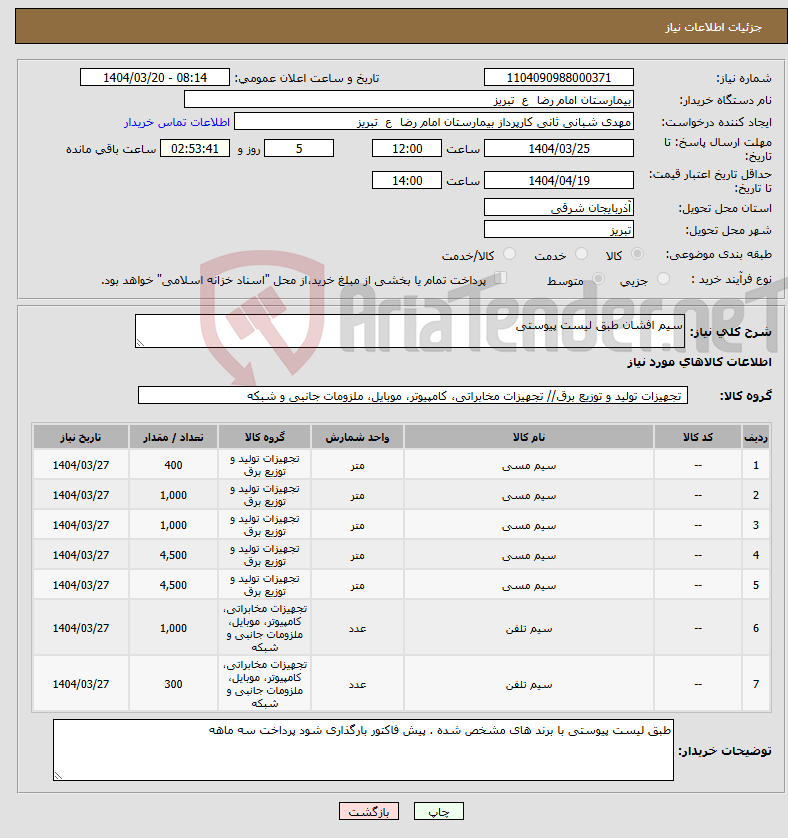Viewport: 788px width, 838px height.
Task: Click سیم تلفن in row 7
Action: [x=529, y=685]
